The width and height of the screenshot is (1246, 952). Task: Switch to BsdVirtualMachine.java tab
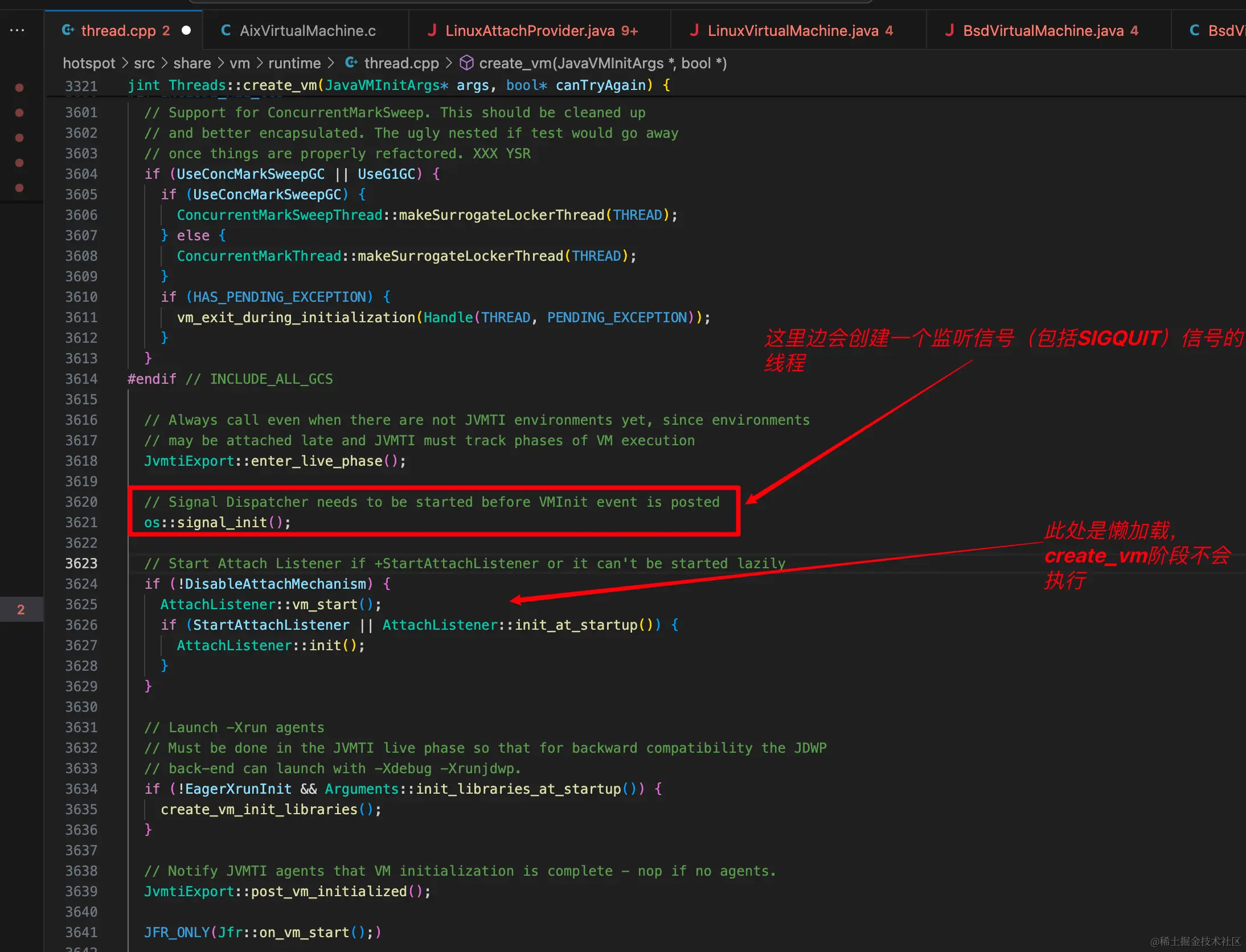(1043, 31)
